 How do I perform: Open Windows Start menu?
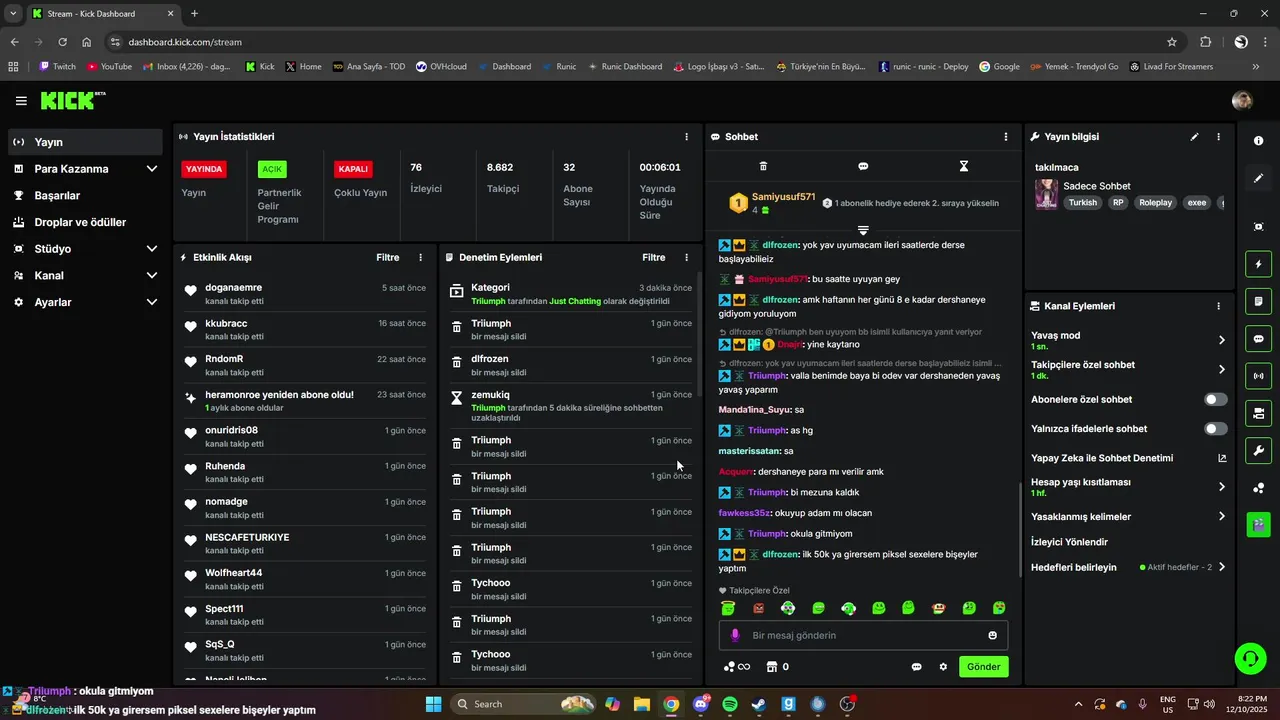[x=433, y=704]
